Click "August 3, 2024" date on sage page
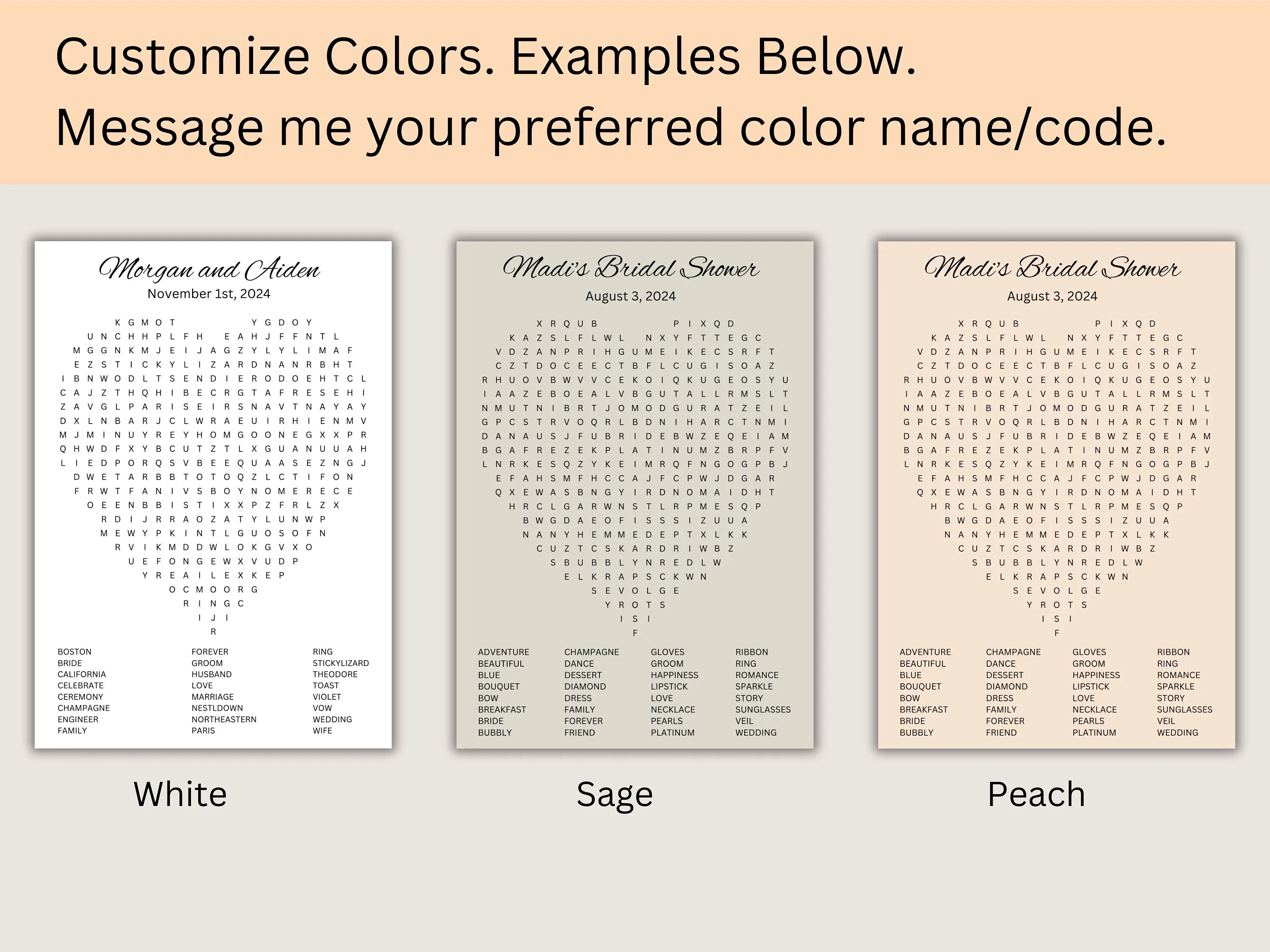Screen dimensions: 1270x952 [x=630, y=296]
